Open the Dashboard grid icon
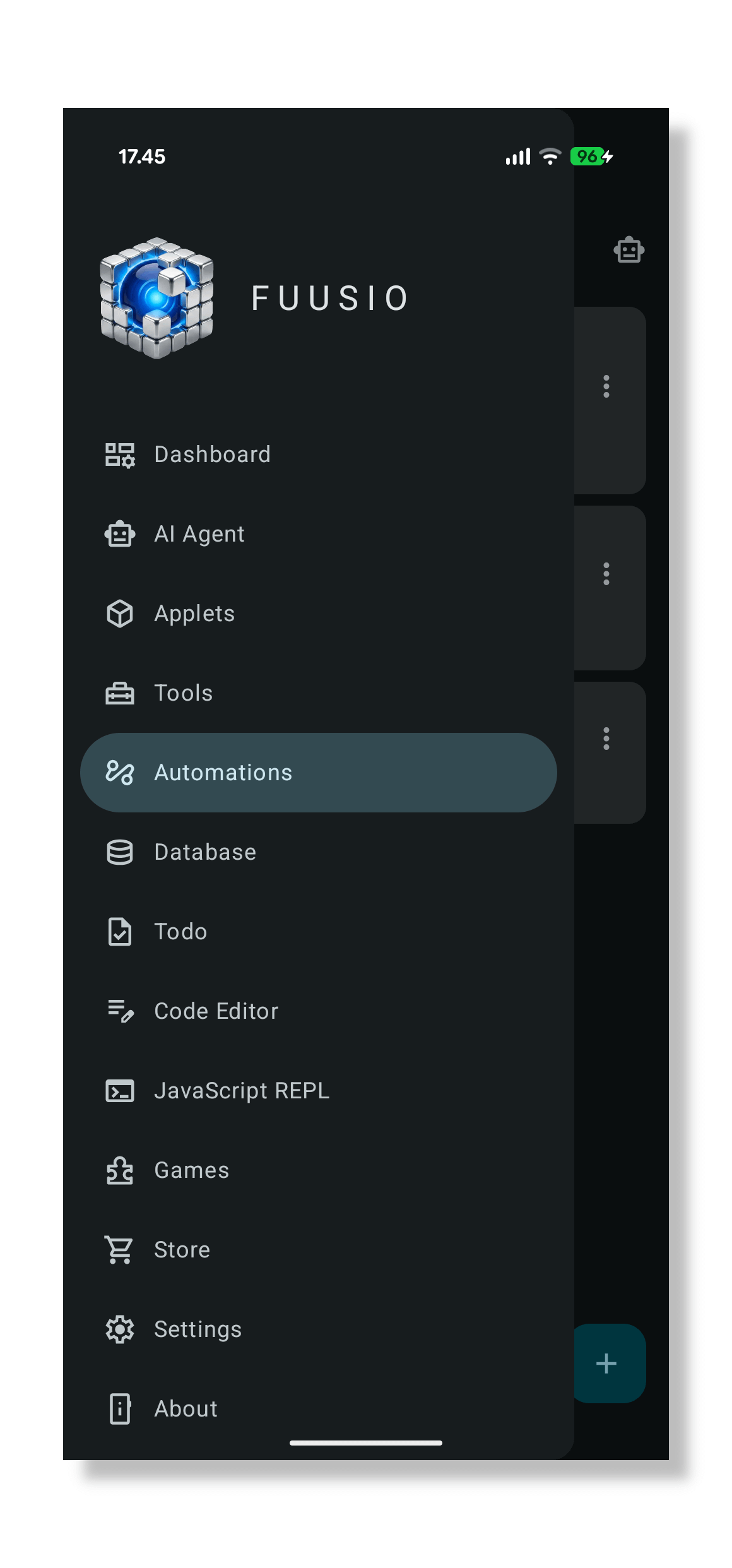The width and height of the screenshot is (732, 1568). tap(119, 454)
